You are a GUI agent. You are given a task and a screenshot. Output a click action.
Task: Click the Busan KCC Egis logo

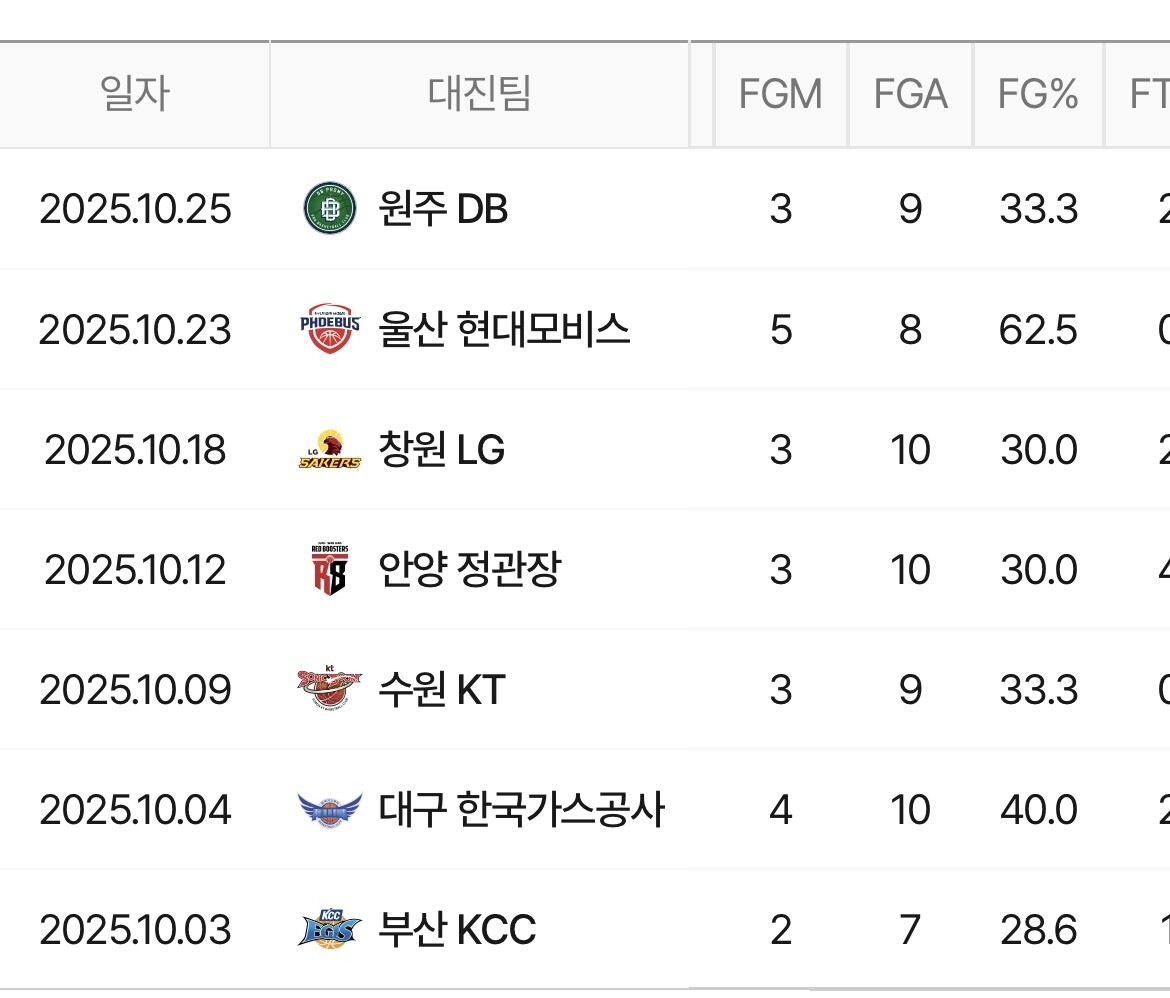330,930
